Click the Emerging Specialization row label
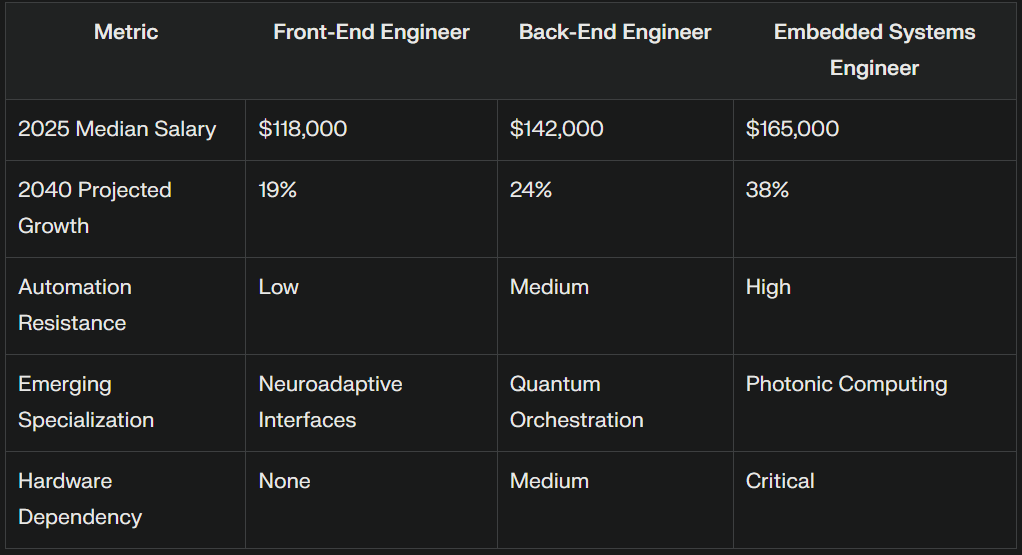 click(86, 402)
